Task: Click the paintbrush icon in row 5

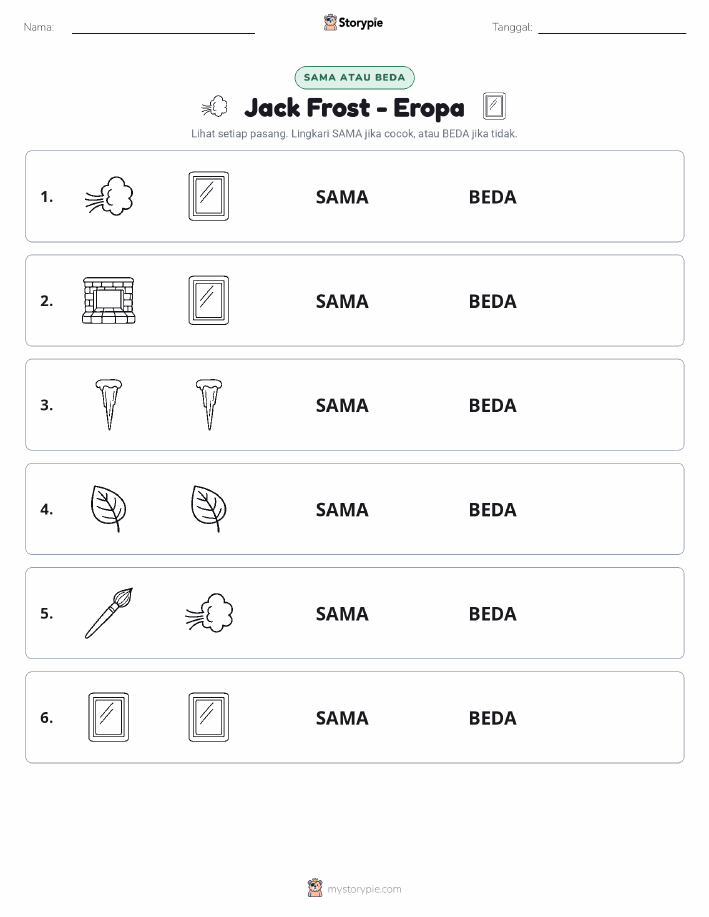Action: (109, 613)
